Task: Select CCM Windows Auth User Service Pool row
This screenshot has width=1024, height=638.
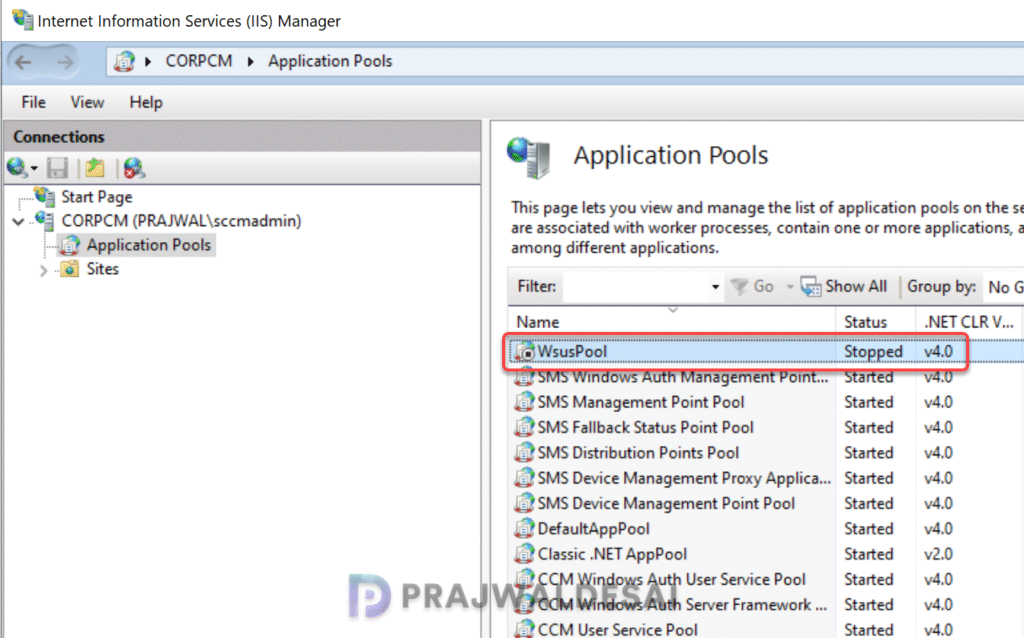Action: point(765,579)
